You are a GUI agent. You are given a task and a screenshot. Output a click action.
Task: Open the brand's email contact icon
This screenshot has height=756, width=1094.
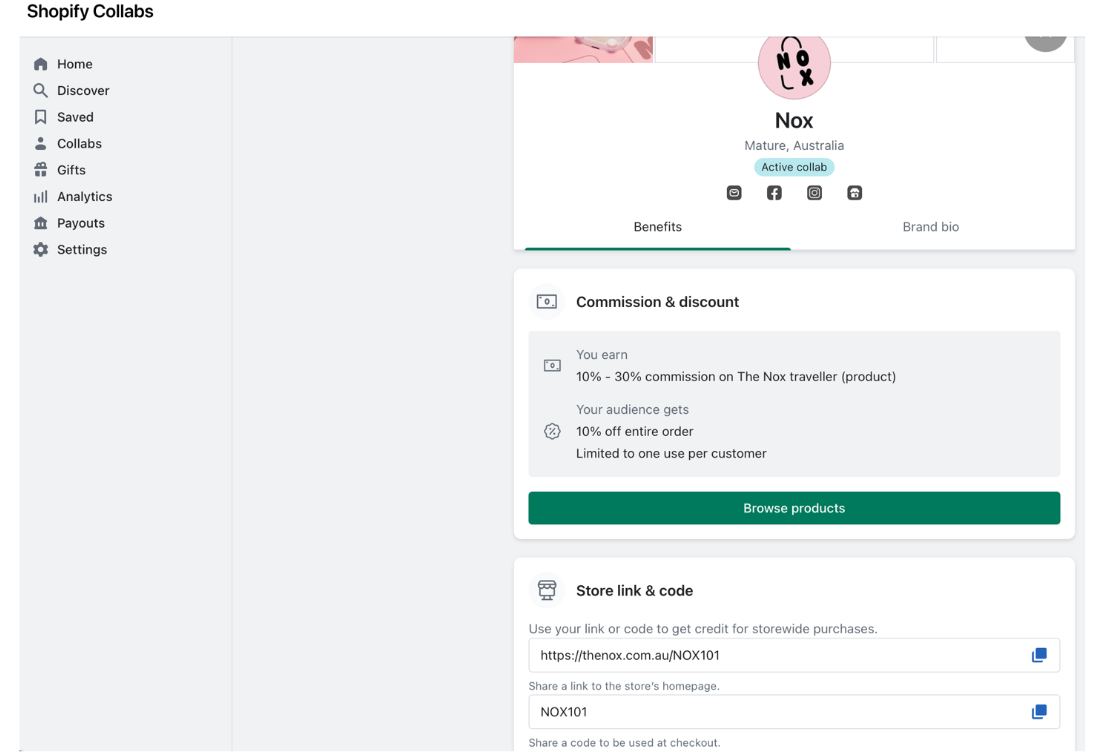point(734,193)
